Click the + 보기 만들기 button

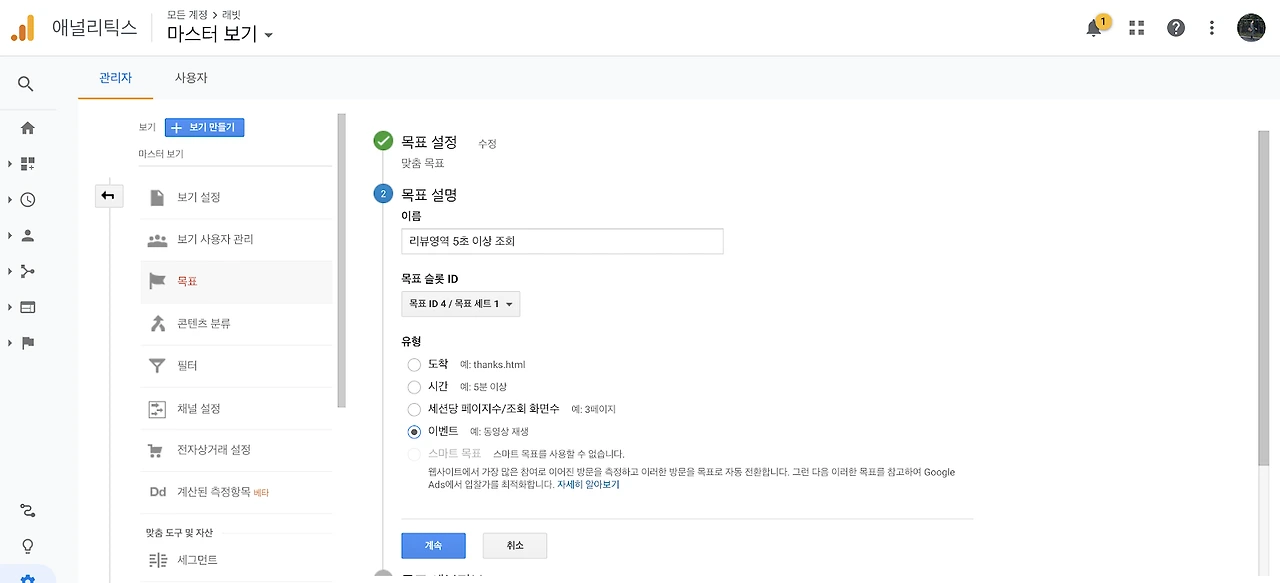point(205,128)
